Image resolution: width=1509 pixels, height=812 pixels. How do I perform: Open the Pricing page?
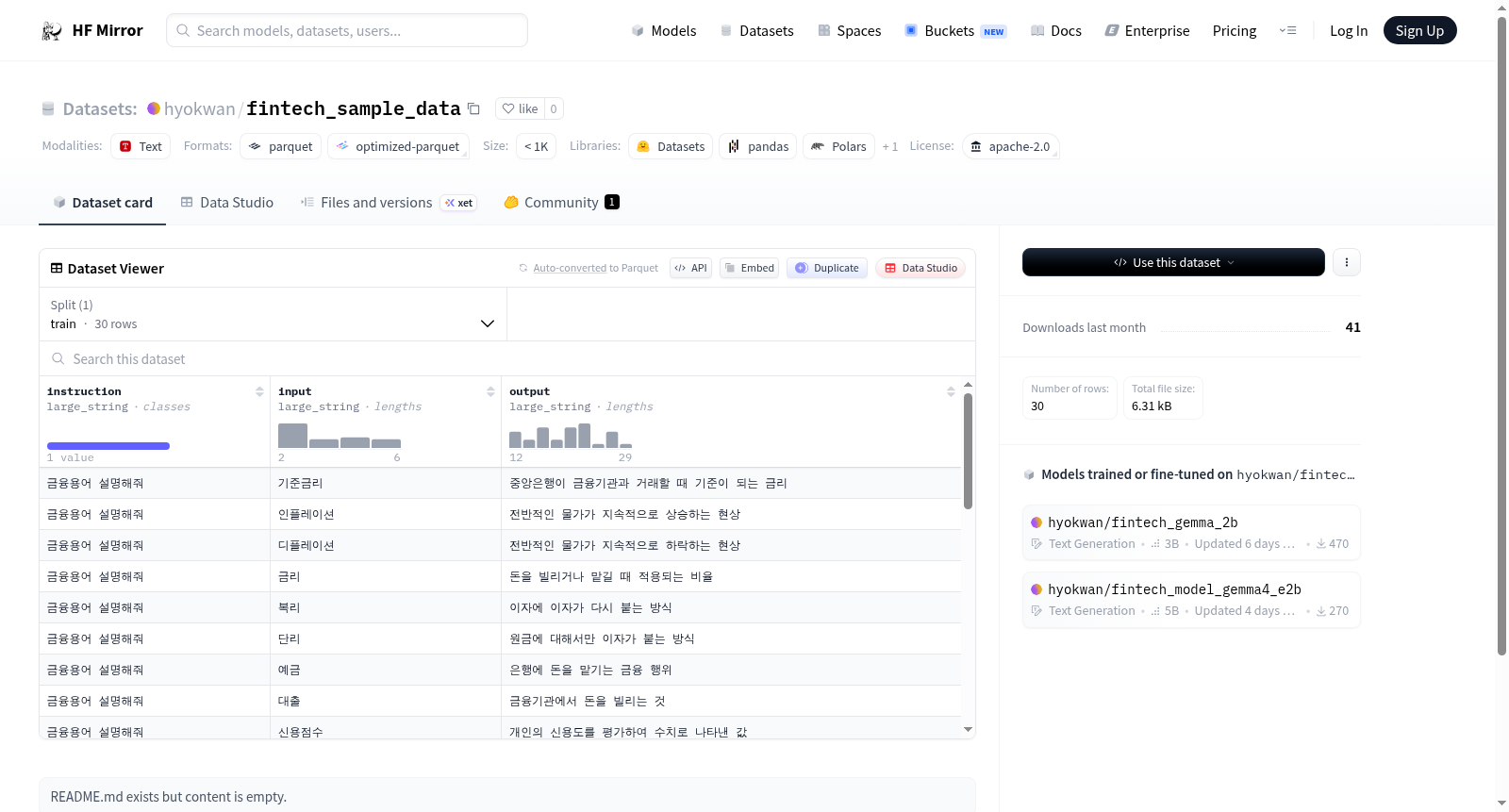pyautogui.click(x=1235, y=30)
